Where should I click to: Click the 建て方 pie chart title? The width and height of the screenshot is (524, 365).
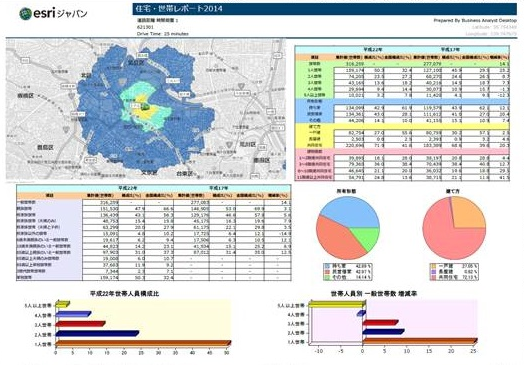[453, 192]
